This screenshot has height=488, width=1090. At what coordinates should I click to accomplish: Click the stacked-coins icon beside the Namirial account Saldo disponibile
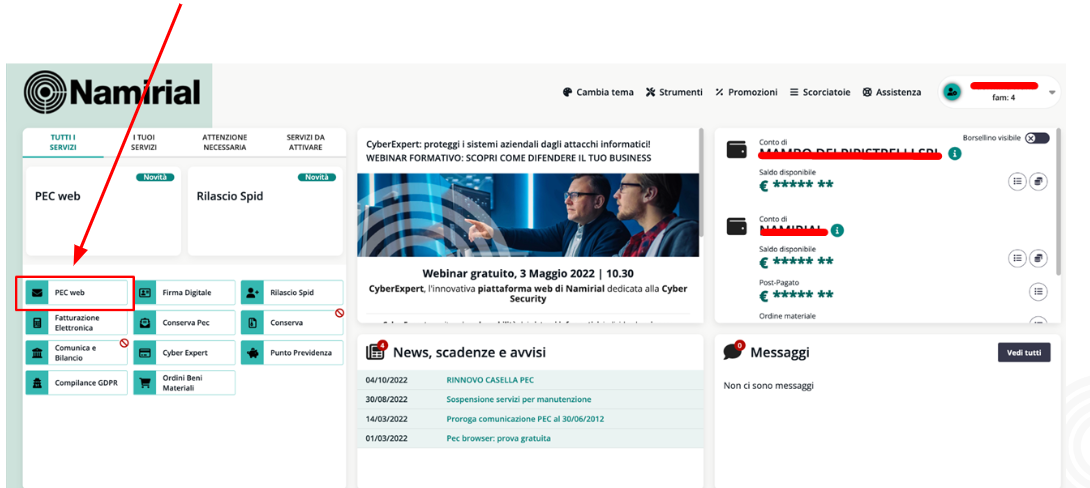tap(1039, 258)
